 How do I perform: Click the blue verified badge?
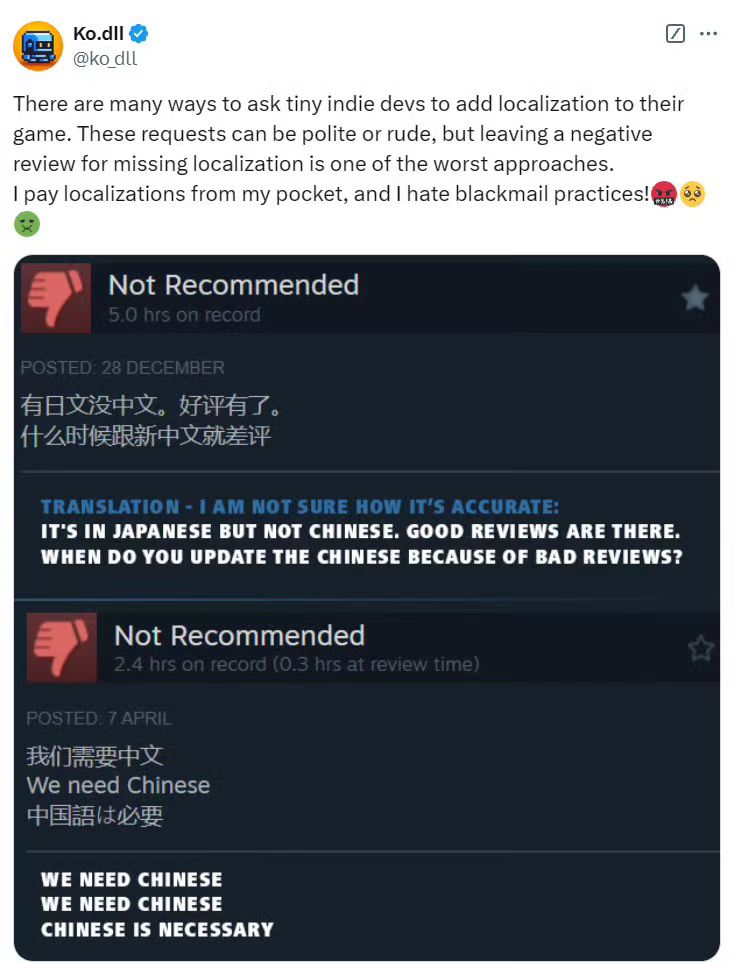click(139, 34)
